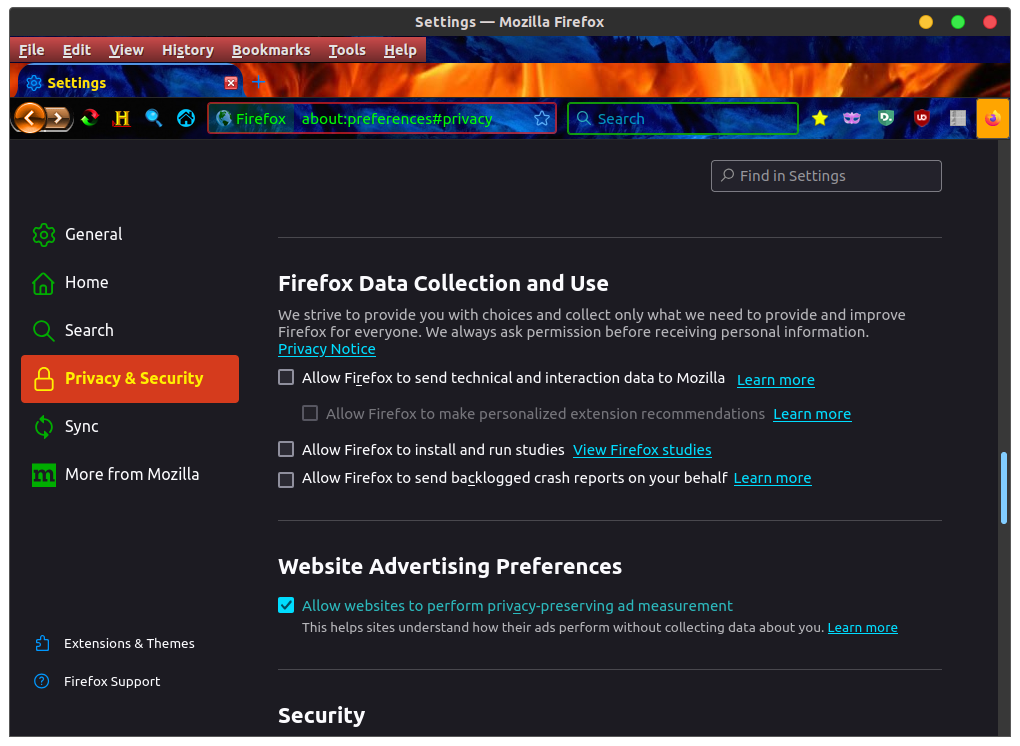Click the Sync arrows icon in sidebar

tap(44, 427)
